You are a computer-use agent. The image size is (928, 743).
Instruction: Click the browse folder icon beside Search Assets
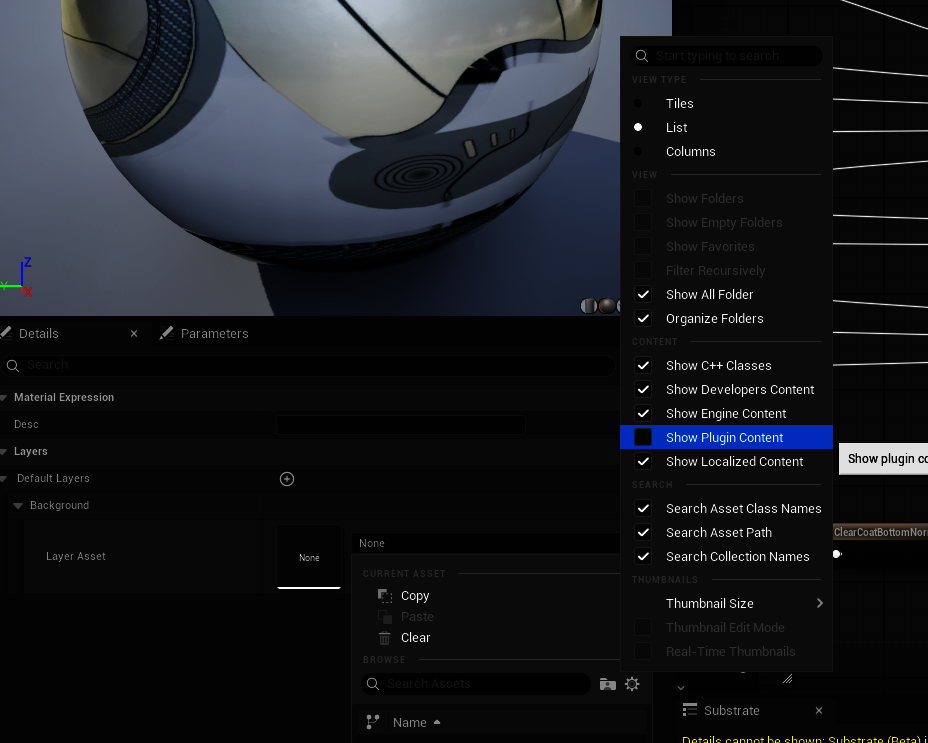point(607,684)
